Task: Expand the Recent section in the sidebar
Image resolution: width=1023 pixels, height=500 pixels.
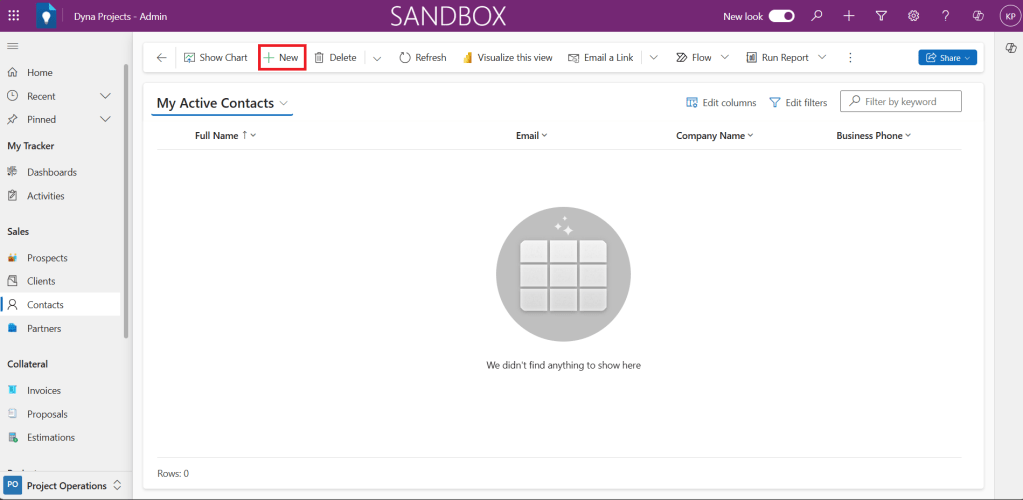Action: click(105, 96)
